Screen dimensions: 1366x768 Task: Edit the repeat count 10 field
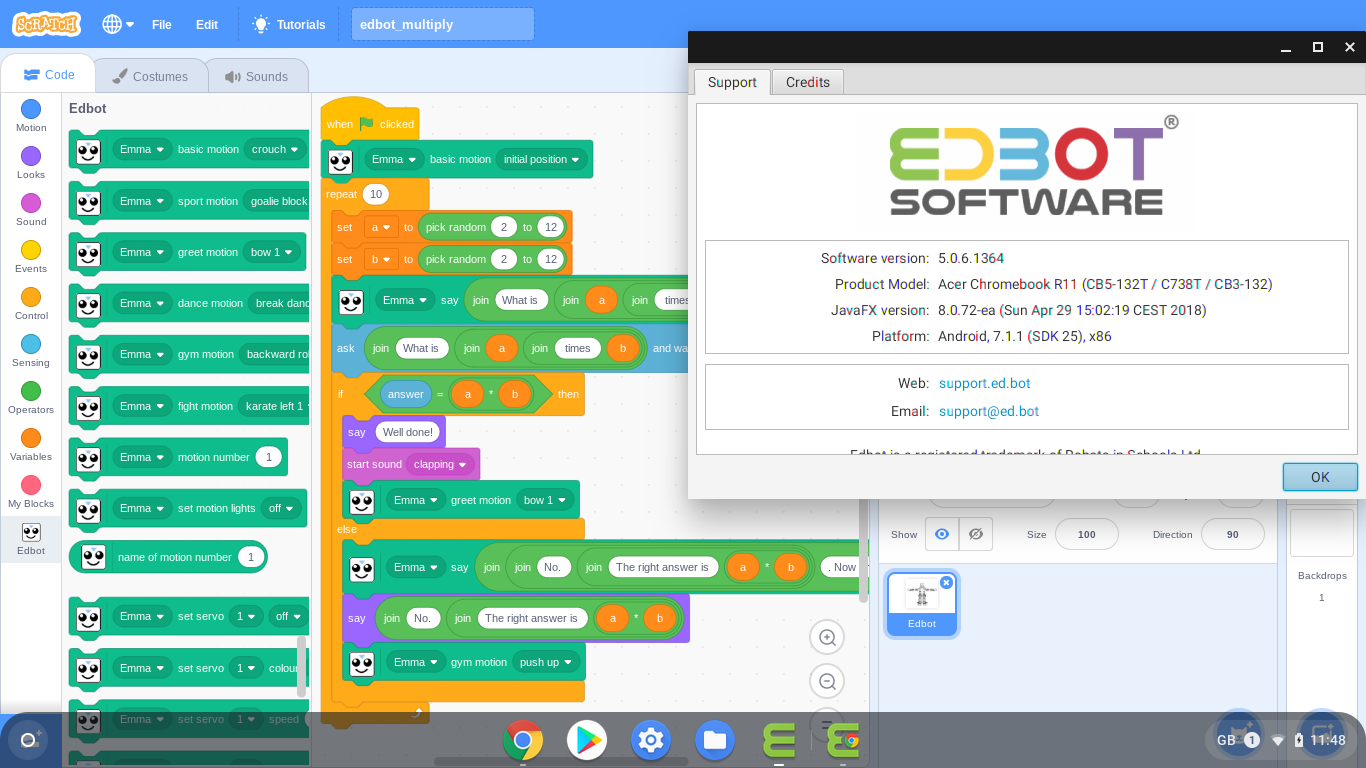376,194
